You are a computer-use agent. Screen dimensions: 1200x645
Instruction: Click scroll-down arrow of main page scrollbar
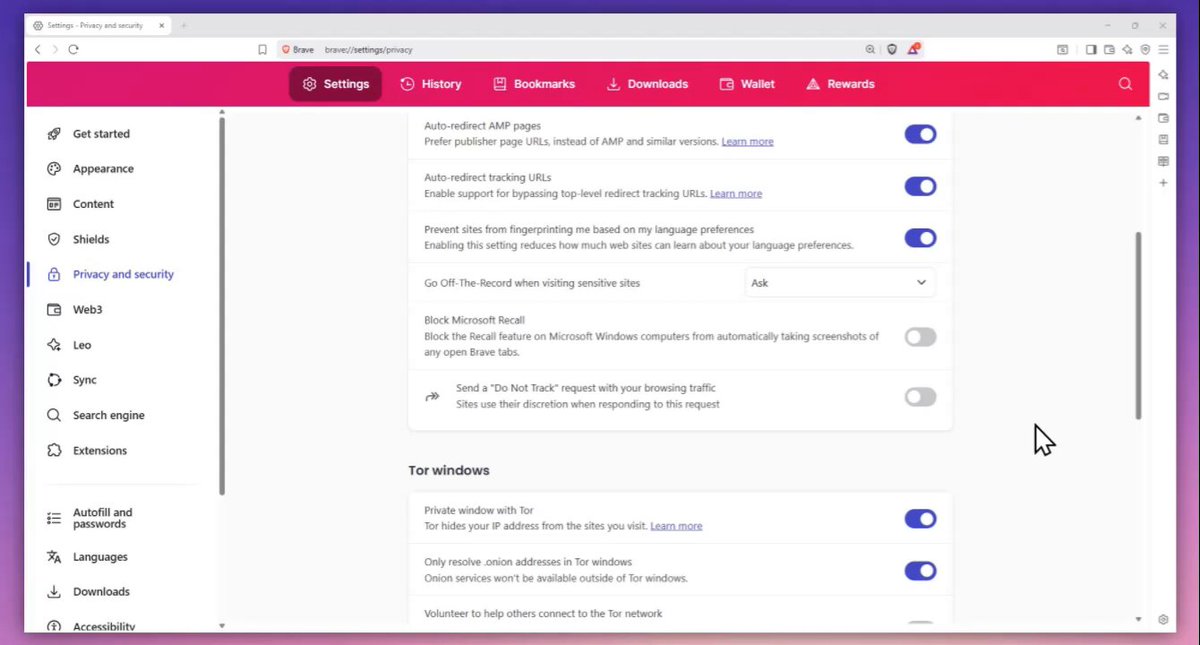(x=1138, y=620)
